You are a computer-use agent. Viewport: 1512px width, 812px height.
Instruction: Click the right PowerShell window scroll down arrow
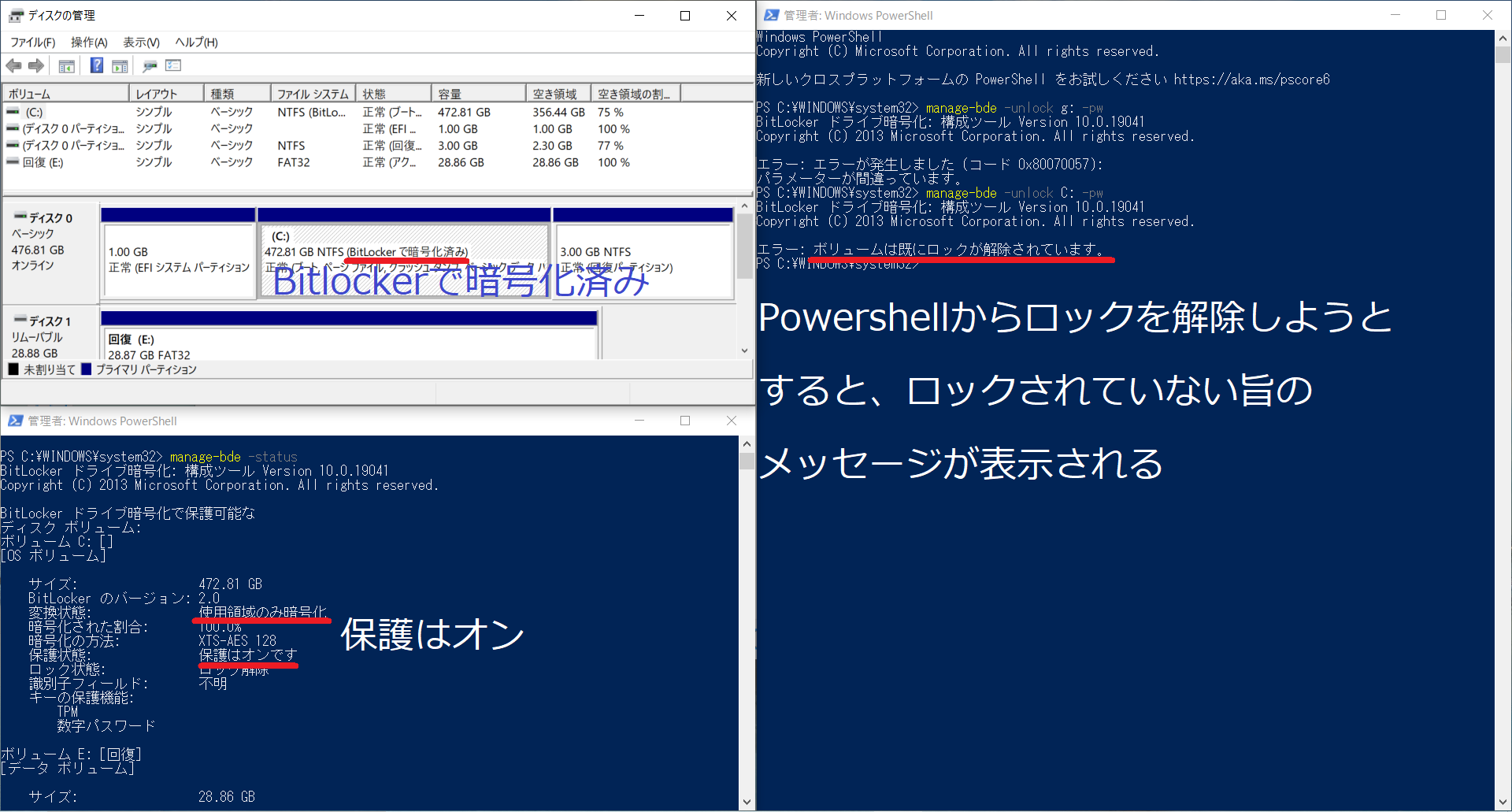(1503, 803)
